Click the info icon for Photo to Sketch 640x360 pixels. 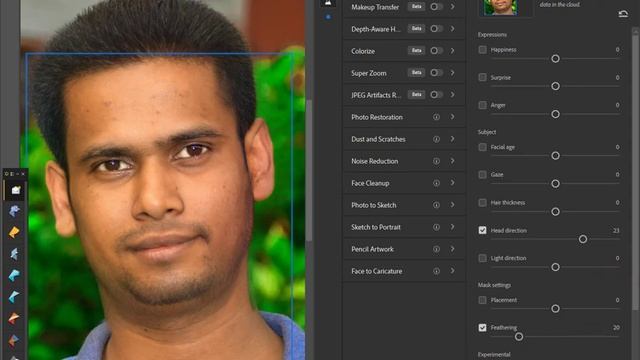tap(436, 205)
